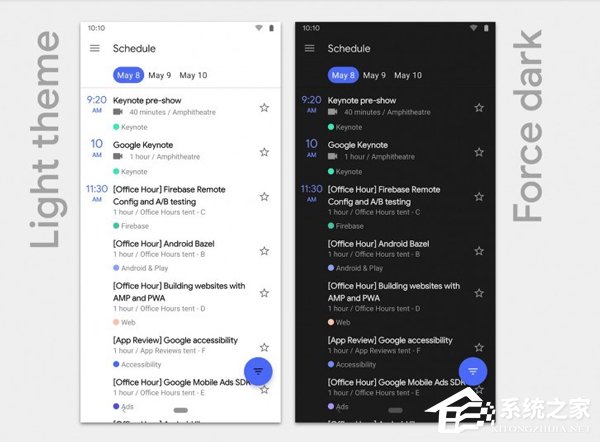Open Google Keynote session, light theme
Image resolution: width=600 pixels, height=442 pixels.
pyautogui.click(x=143, y=145)
